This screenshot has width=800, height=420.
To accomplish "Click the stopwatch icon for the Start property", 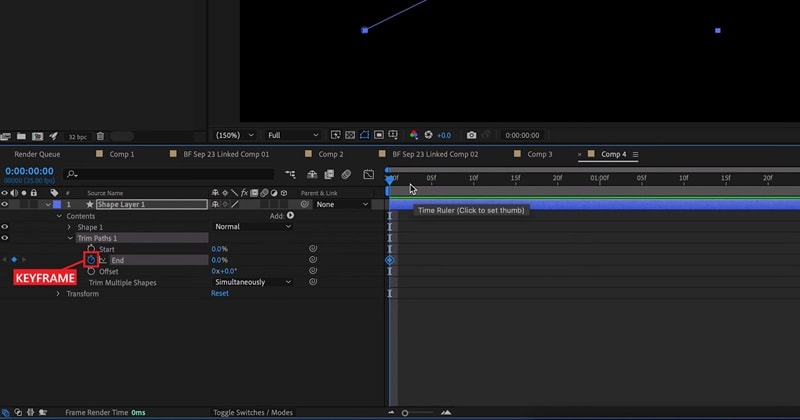I will tap(91, 249).
